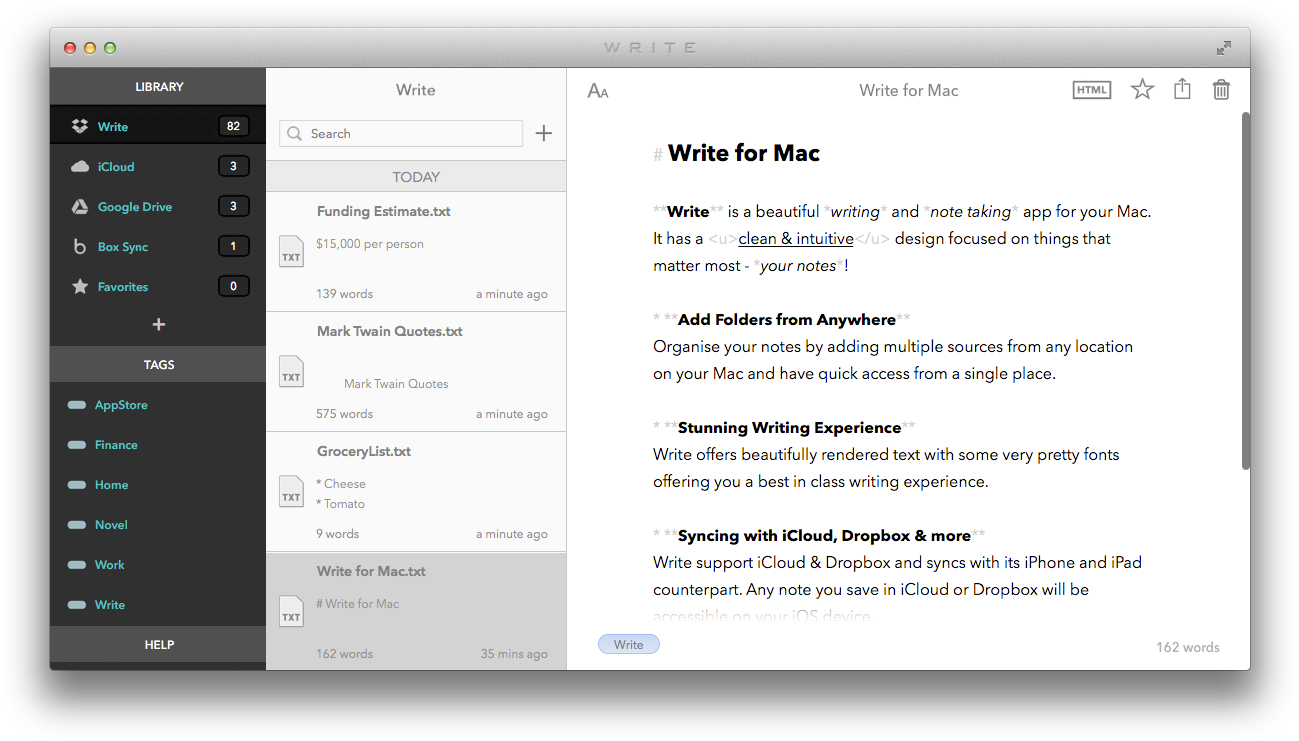Image resolution: width=1299 pixels, height=741 pixels.
Task: Click the Google Drive triangle icon
Action: point(80,207)
